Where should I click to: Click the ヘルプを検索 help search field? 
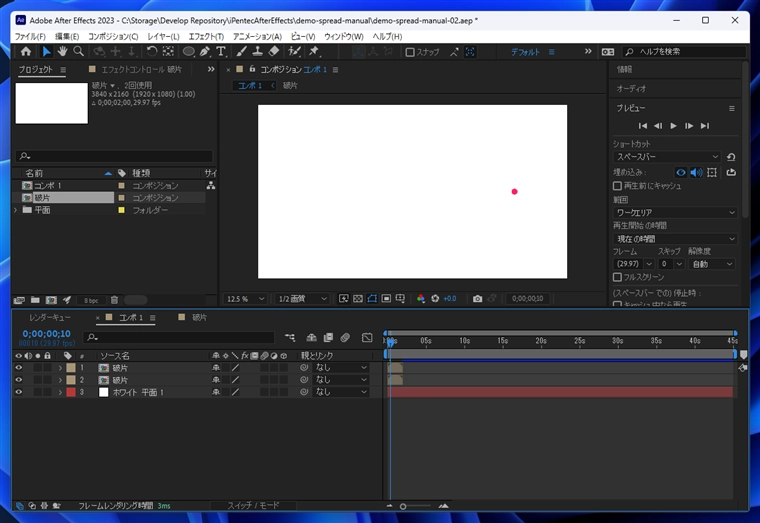point(684,51)
